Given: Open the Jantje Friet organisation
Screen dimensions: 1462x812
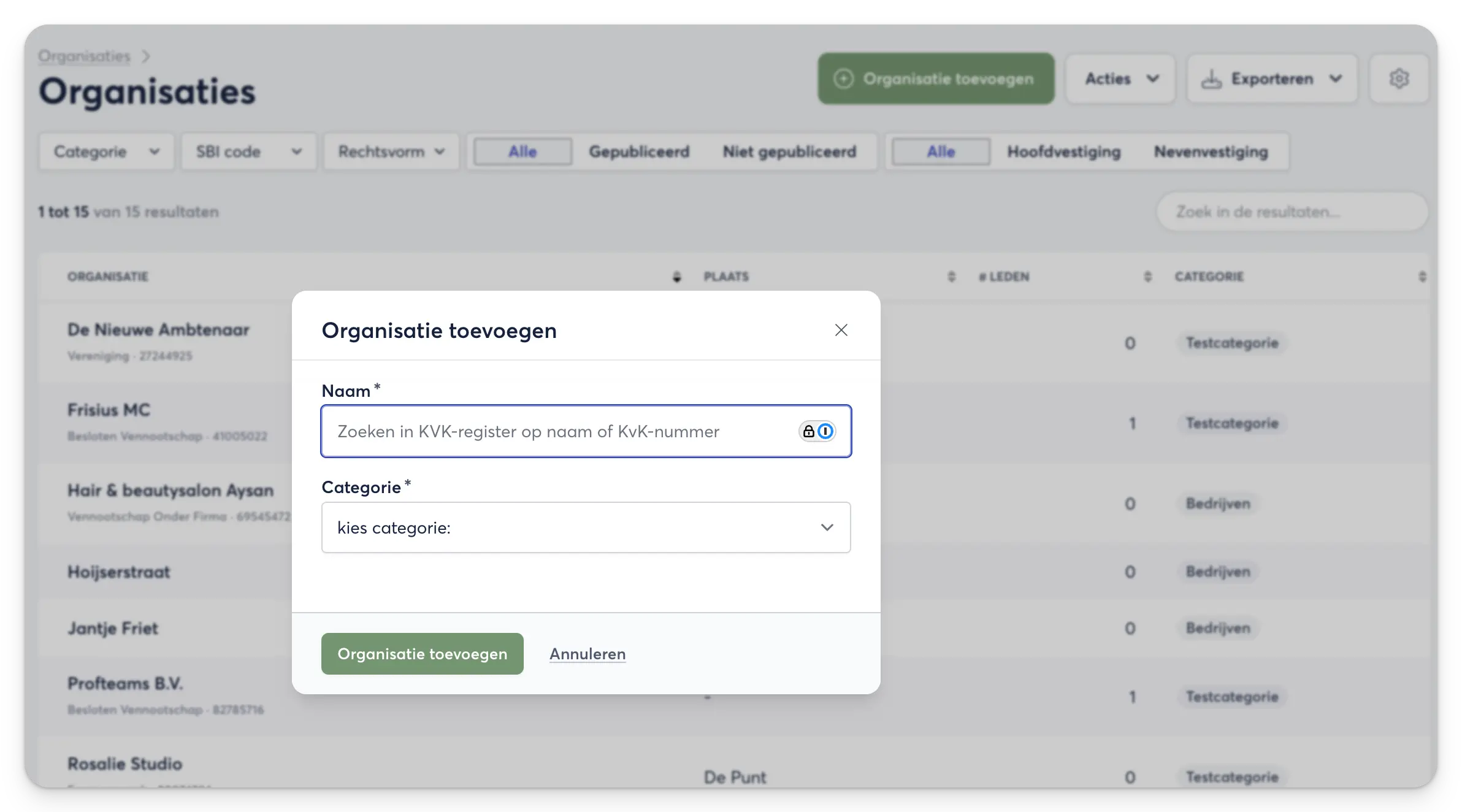Looking at the screenshot, I should coord(113,628).
